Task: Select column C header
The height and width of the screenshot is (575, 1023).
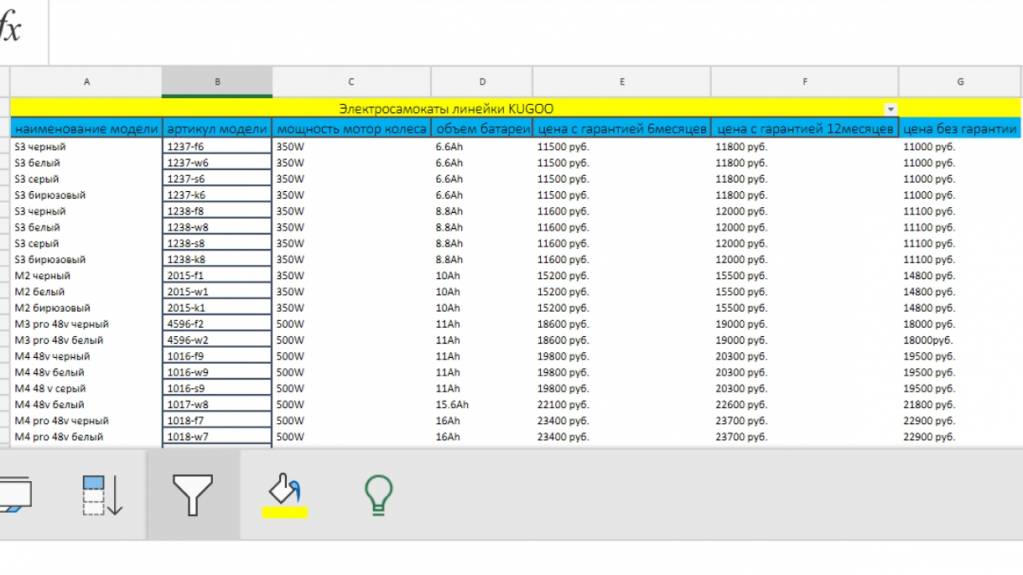Action: 351,82
